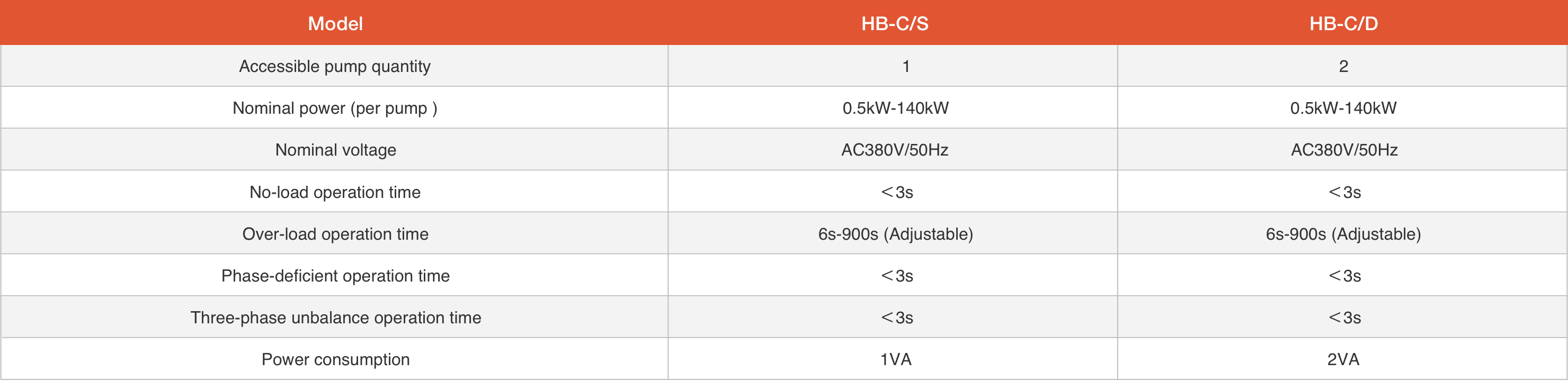The height and width of the screenshot is (381, 1568).
Task: Select the Over-load operation time label
Action: tap(335, 234)
